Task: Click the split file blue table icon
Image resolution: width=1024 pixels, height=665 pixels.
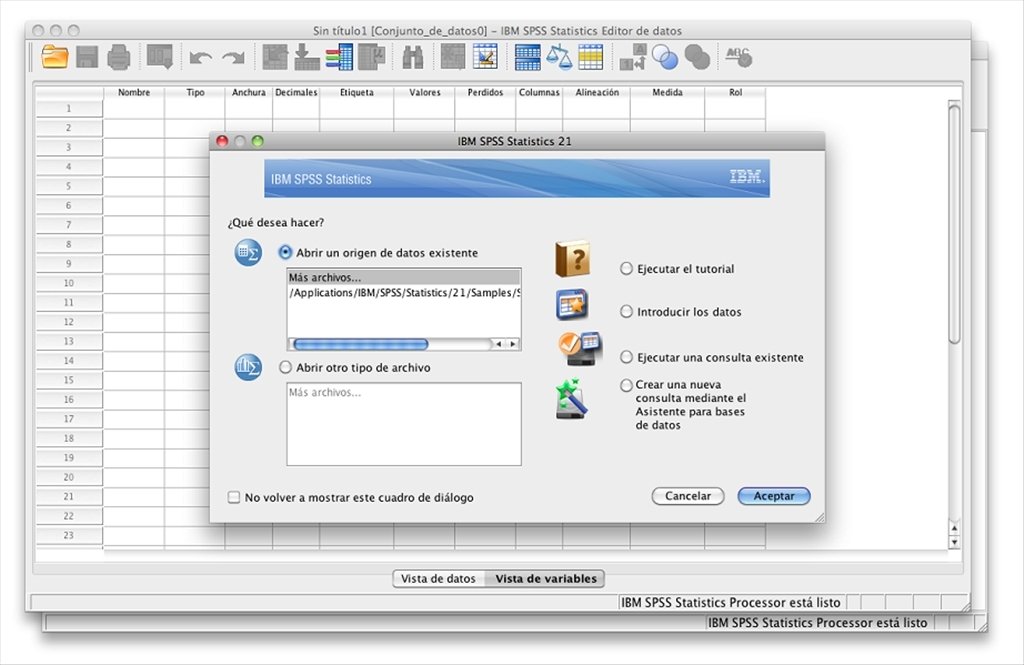Action: (x=527, y=57)
